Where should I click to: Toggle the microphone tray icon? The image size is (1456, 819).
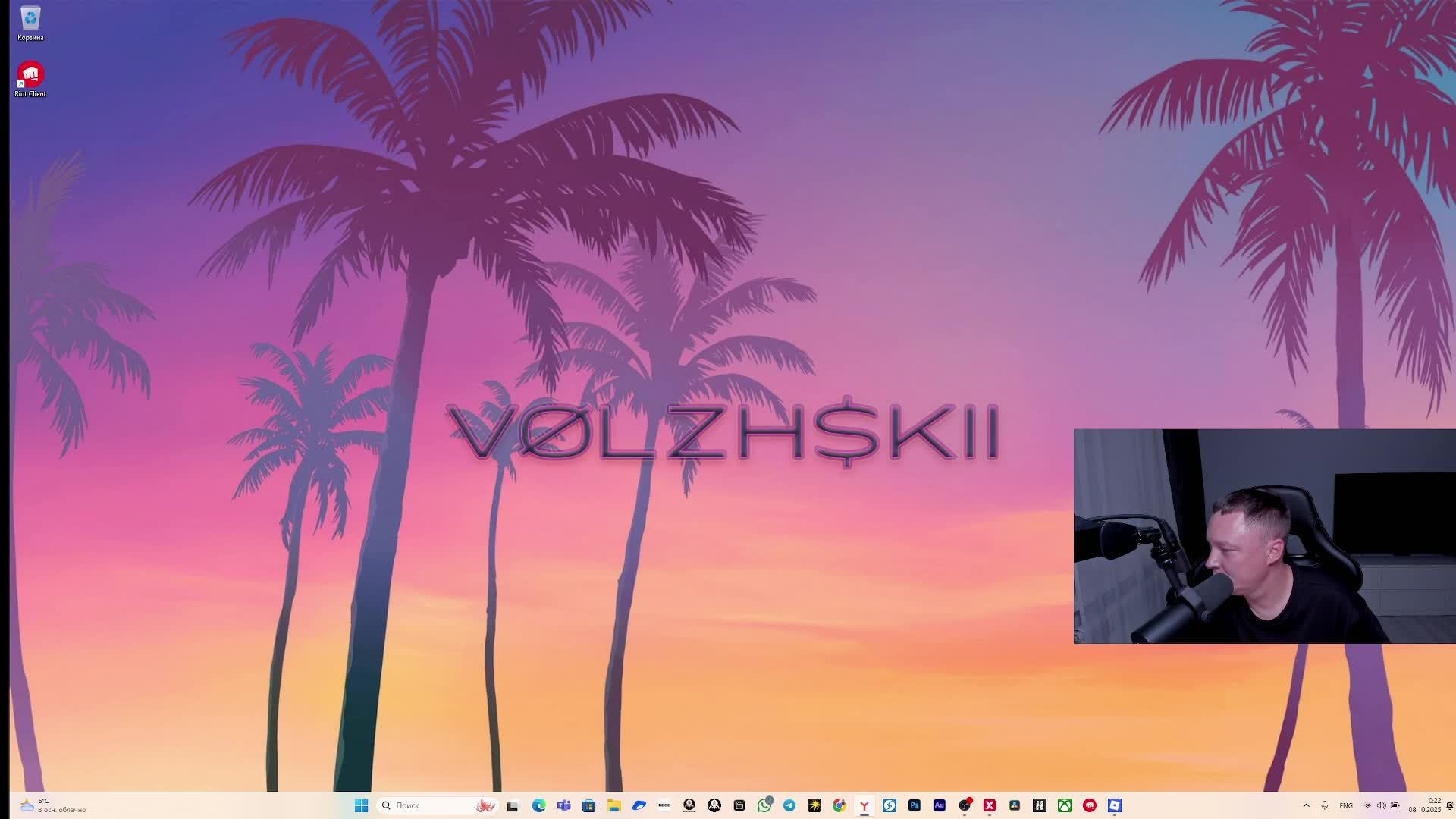tap(1325, 805)
